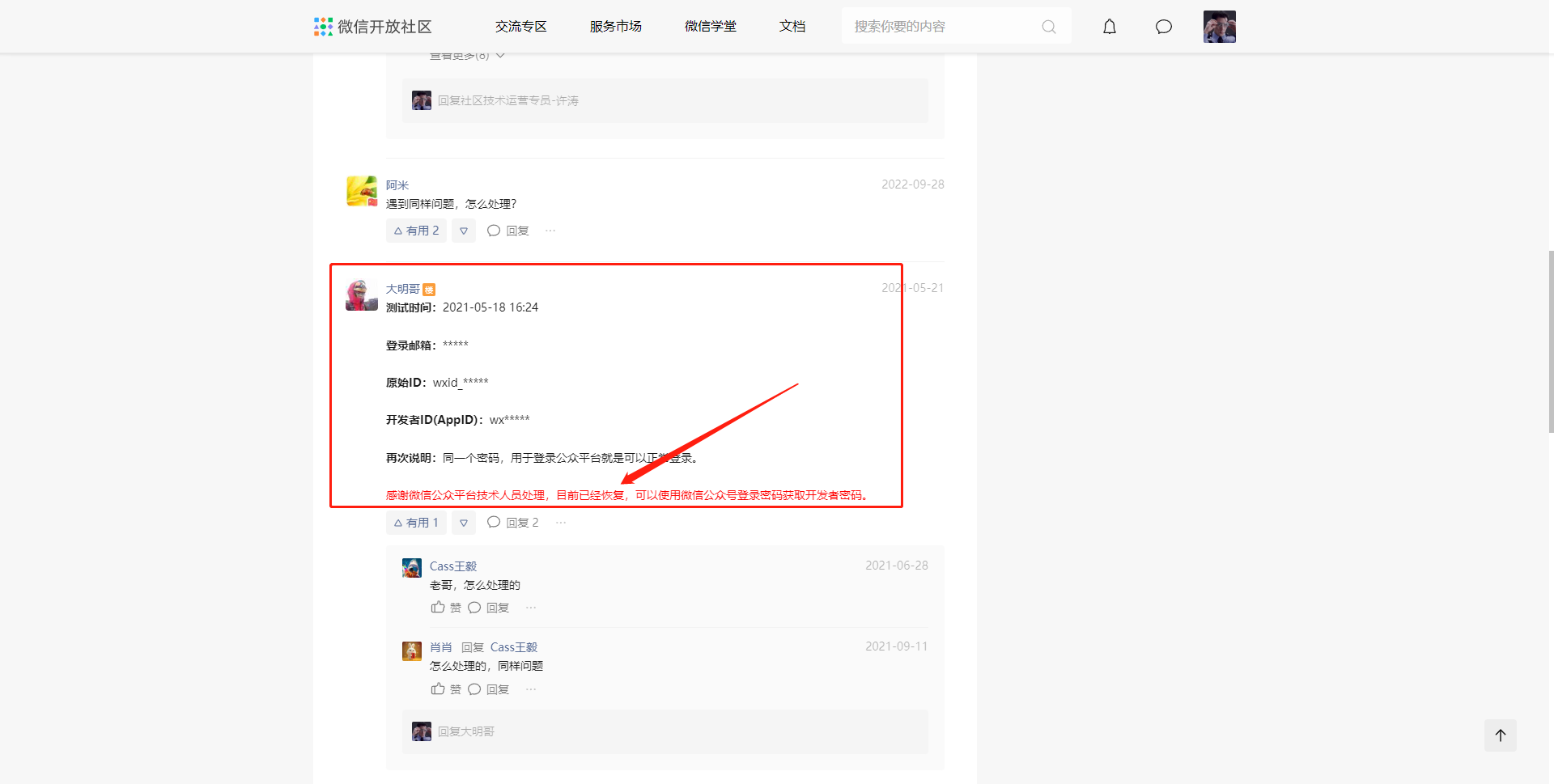Downvote 大明哥's comment
This screenshot has width=1554, height=784.
coord(464,523)
